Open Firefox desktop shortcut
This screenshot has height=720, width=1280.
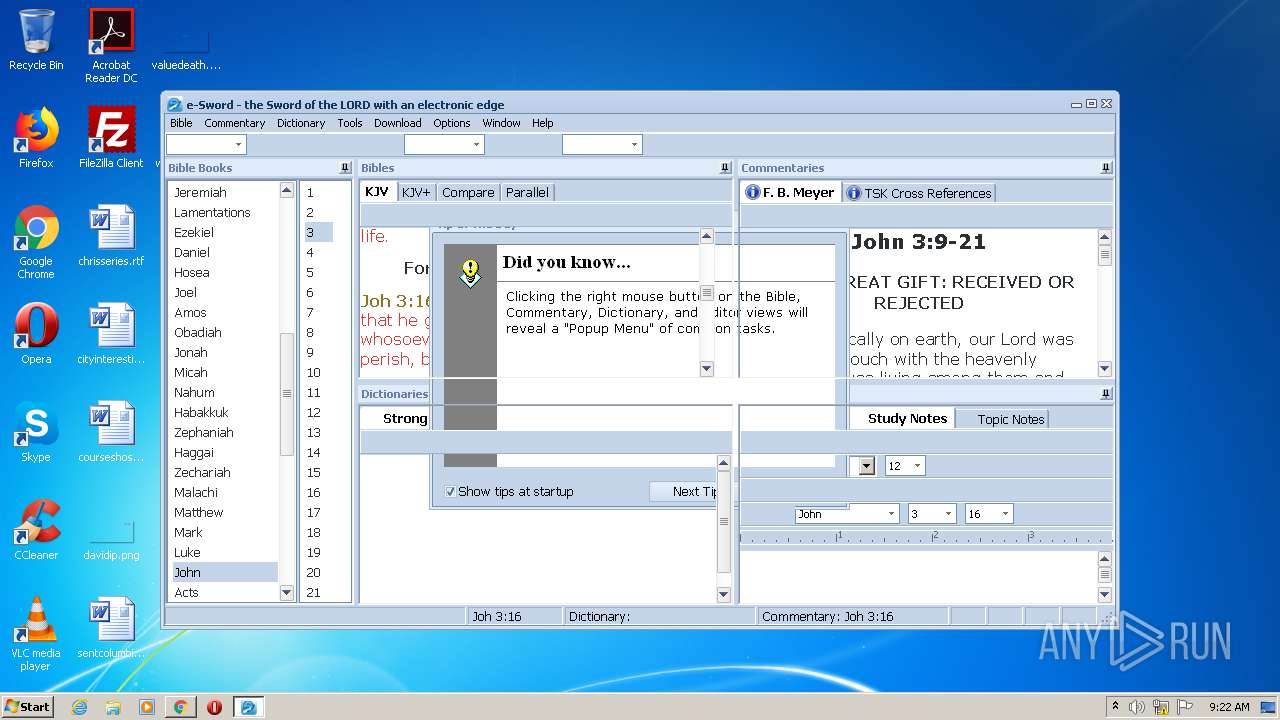click(x=36, y=138)
